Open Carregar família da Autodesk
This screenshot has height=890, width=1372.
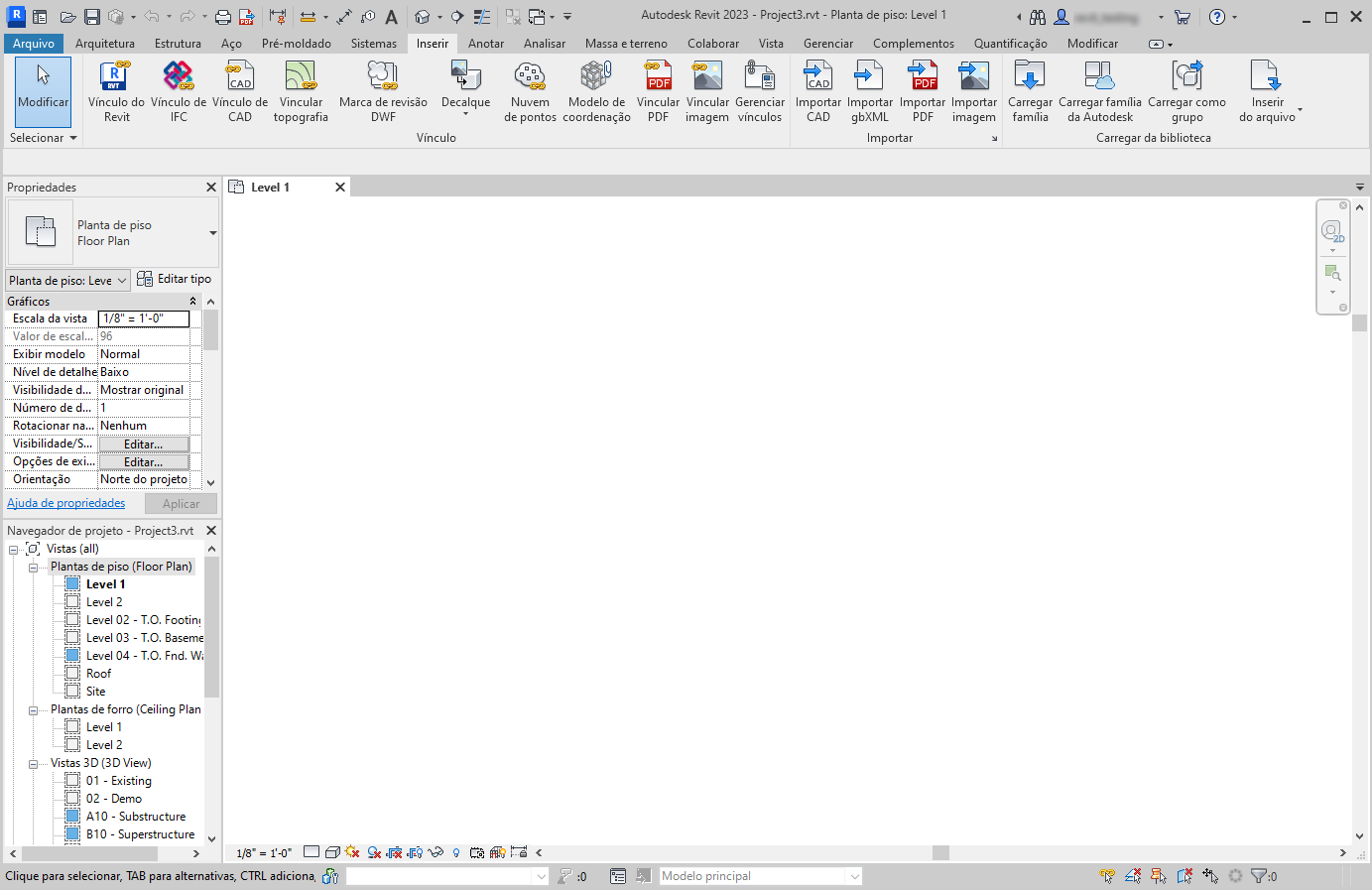pyautogui.click(x=1100, y=92)
